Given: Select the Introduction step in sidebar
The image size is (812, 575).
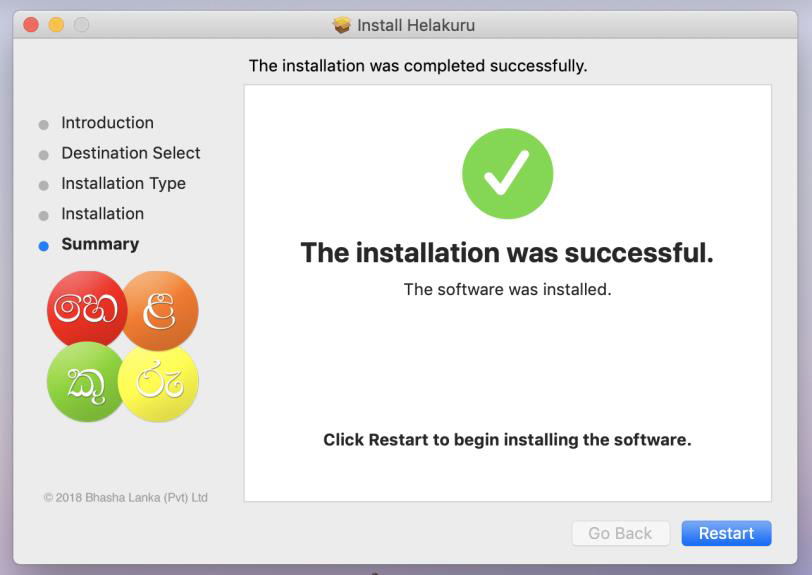Looking at the screenshot, I should tap(107, 123).
